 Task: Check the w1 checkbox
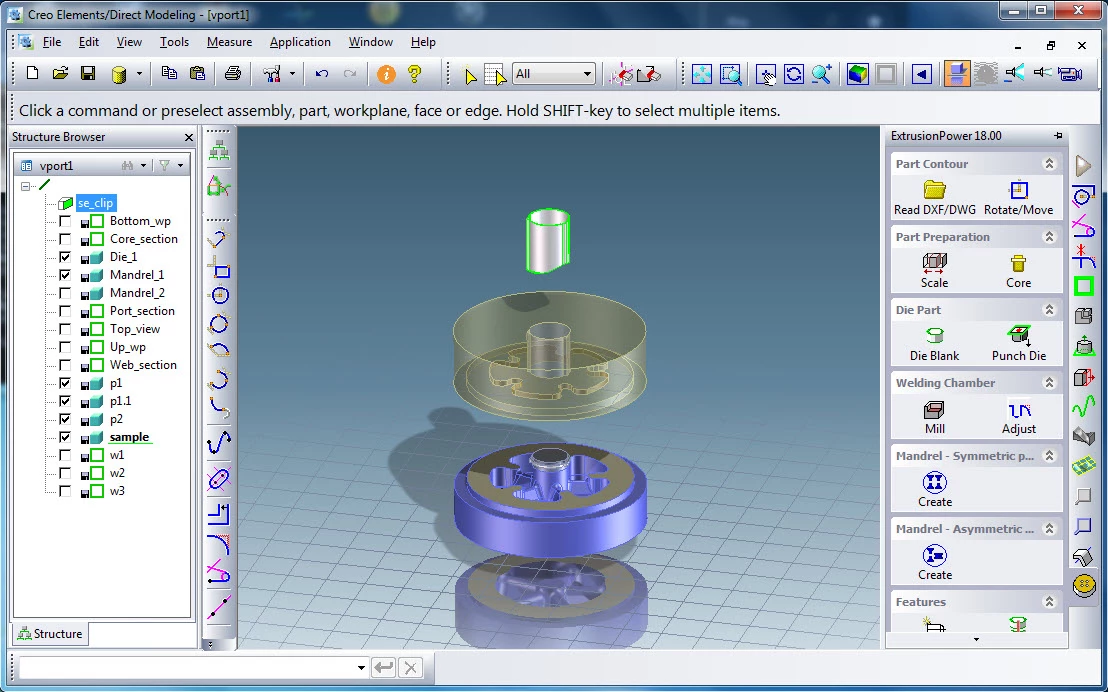click(65, 455)
